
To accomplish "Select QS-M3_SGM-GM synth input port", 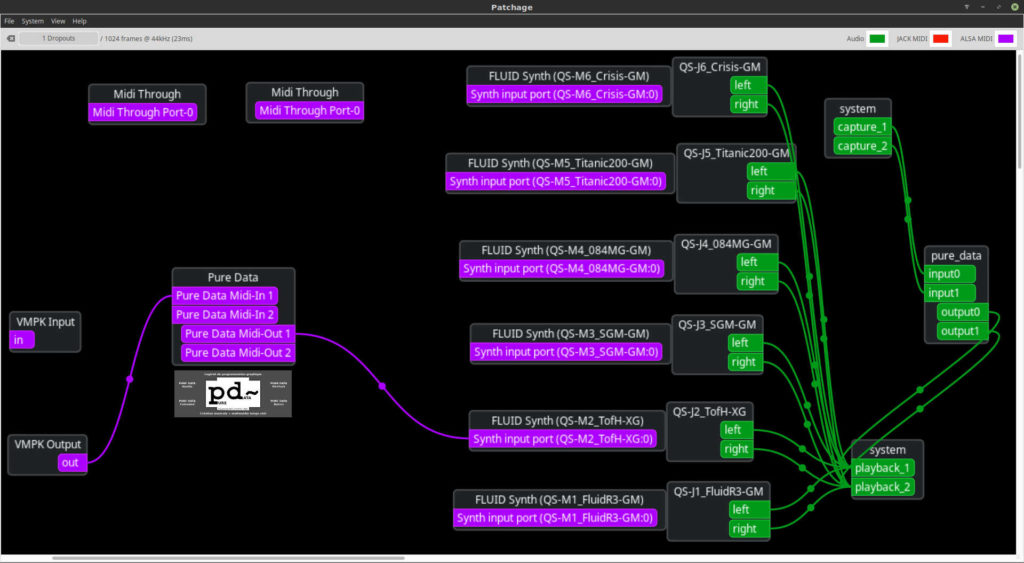I will click(x=566, y=351).
